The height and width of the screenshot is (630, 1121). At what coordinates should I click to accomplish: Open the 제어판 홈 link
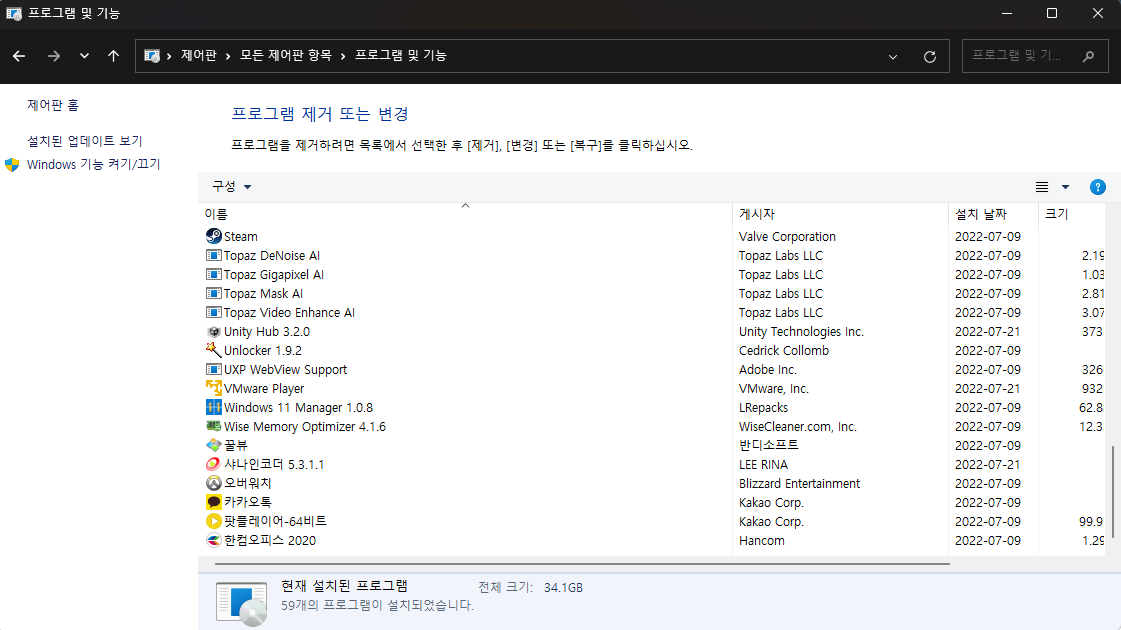pyautogui.click(x=53, y=105)
